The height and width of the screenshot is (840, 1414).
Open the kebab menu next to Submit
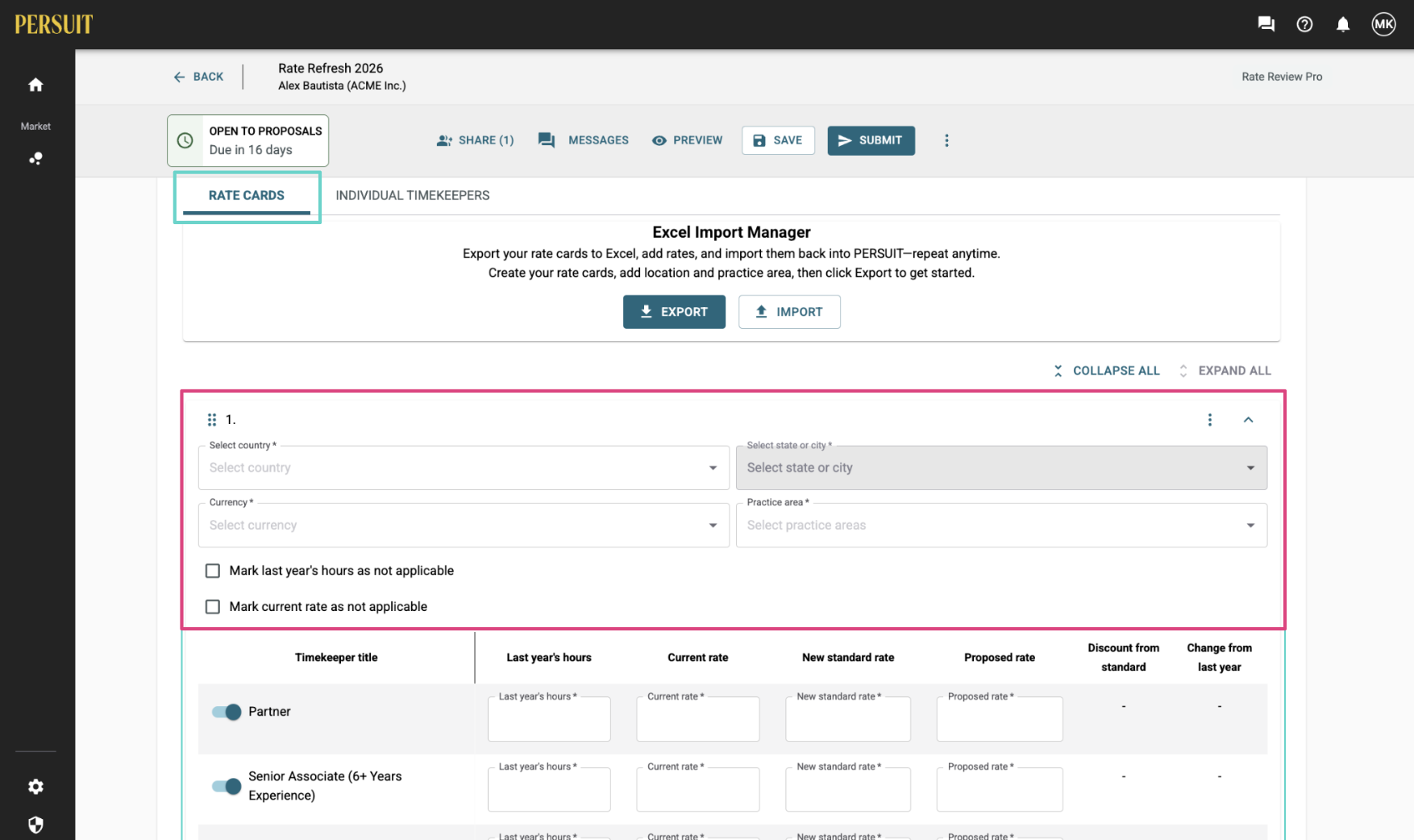(x=946, y=140)
